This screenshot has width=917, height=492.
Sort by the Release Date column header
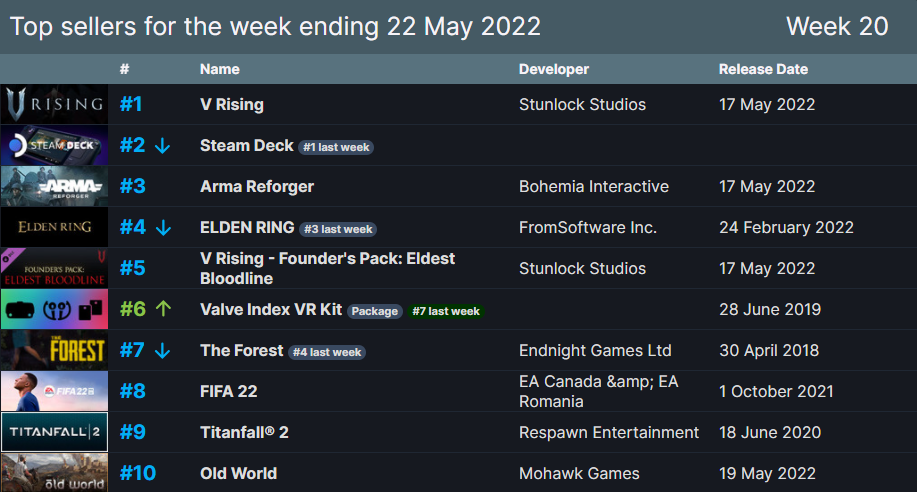pyautogui.click(x=763, y=69)
